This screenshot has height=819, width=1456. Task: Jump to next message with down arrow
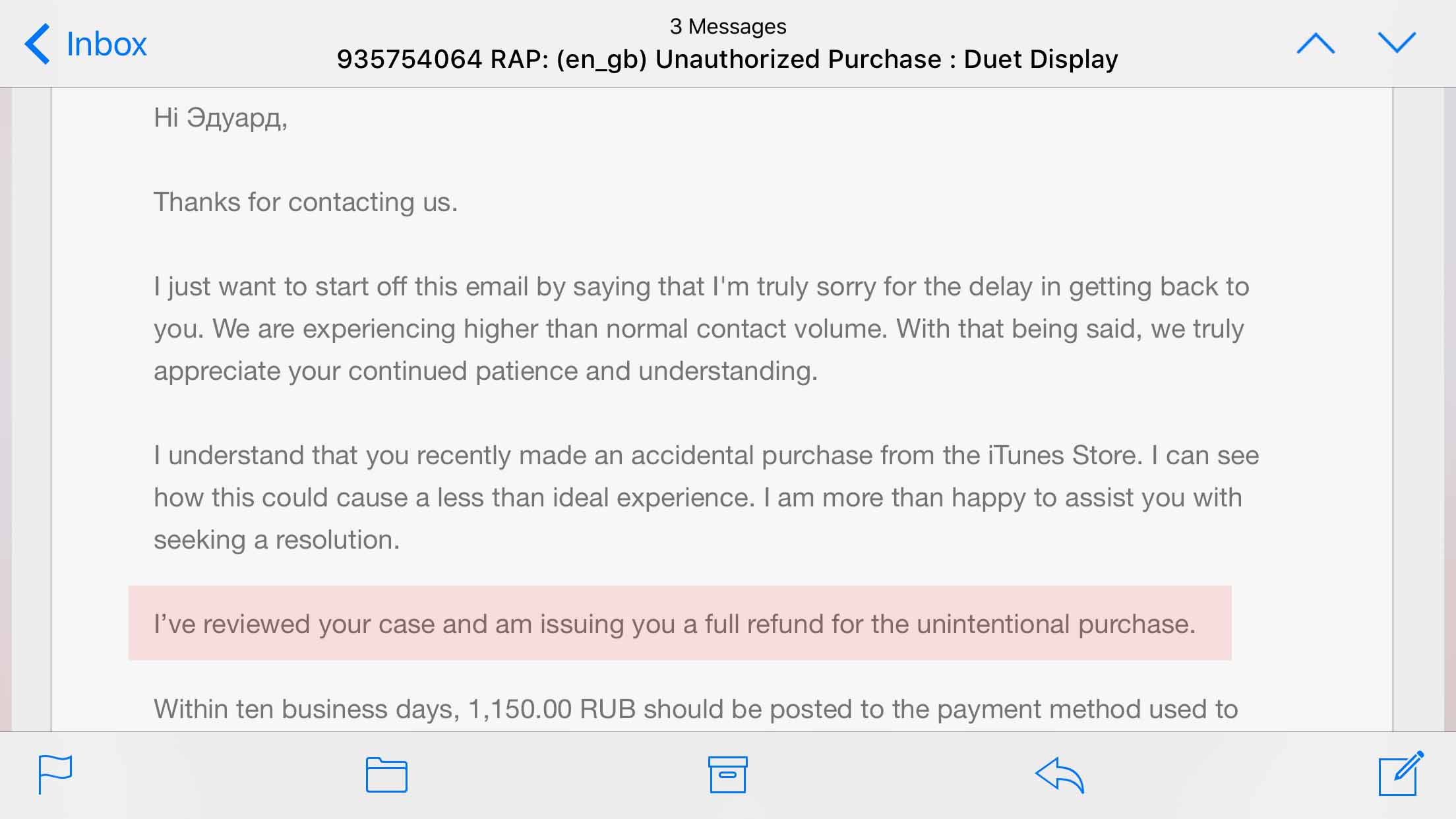(1397, 43)
